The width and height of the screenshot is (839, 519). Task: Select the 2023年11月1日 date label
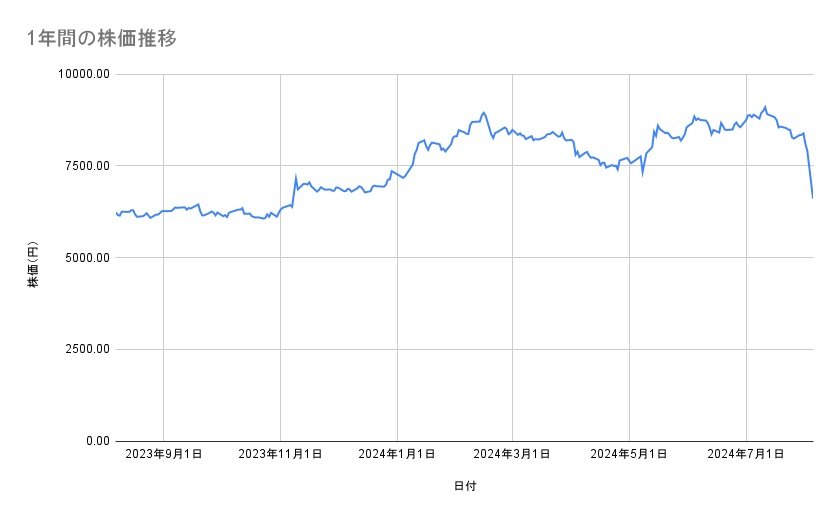point(280,454)
